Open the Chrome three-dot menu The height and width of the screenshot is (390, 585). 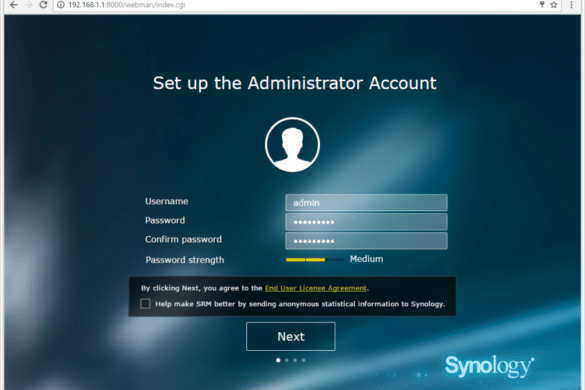click(x=571, y=5)
